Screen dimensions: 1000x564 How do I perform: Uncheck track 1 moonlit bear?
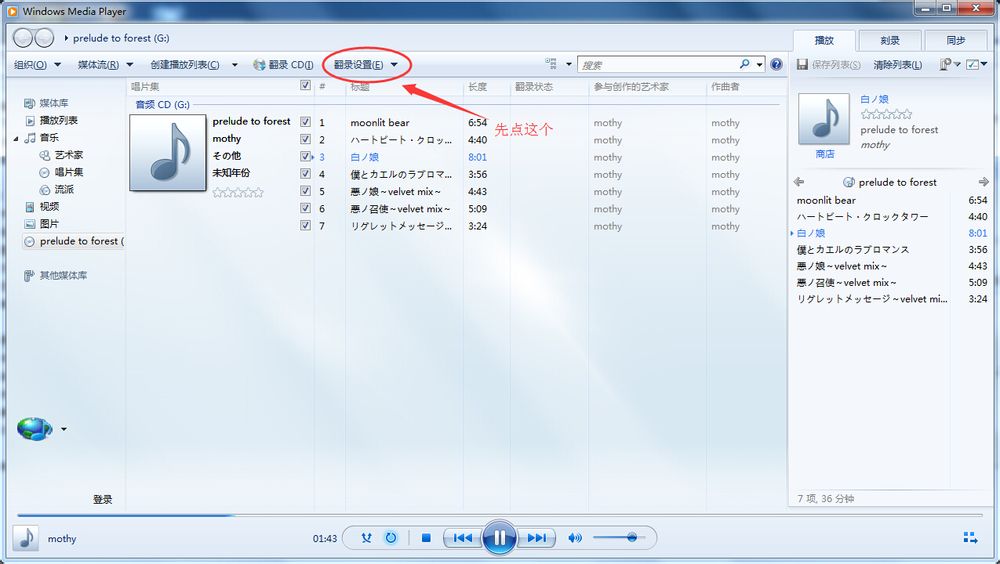305,122
